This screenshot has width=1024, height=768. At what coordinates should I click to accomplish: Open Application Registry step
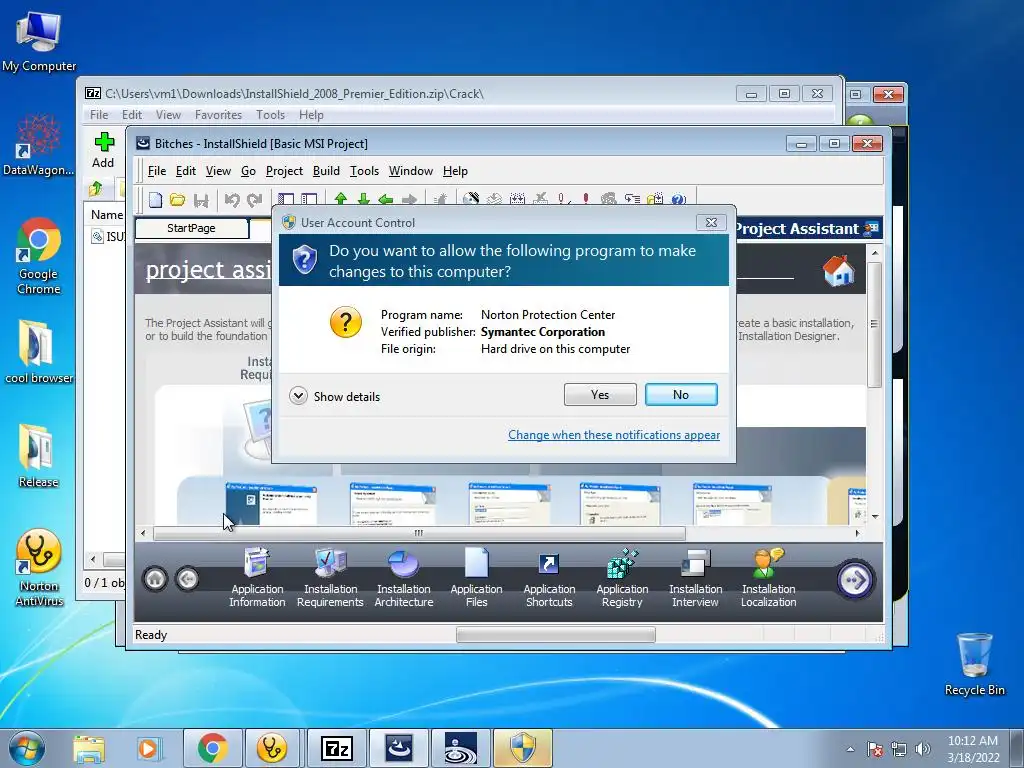click(622, 578)
